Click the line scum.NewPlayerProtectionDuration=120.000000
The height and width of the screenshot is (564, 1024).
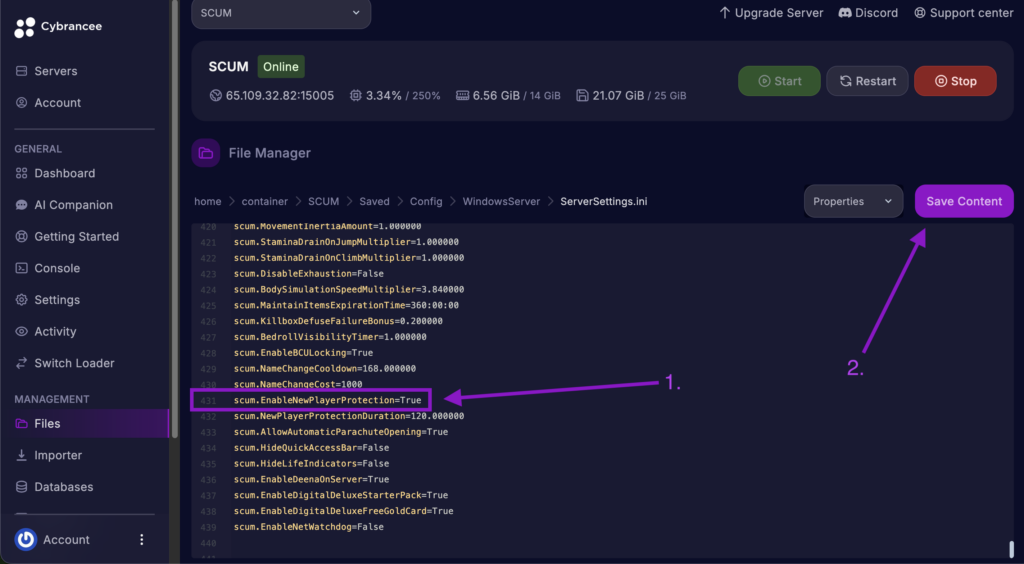tap(349, 416)
